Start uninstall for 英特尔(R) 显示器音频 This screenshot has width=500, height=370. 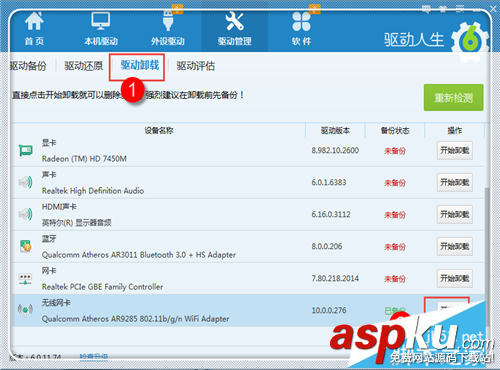[455, 214]
